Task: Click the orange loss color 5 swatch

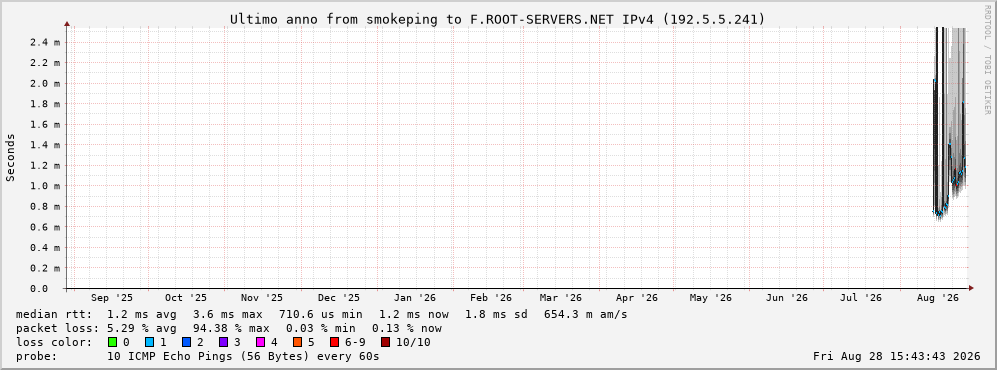Action: 298,342
